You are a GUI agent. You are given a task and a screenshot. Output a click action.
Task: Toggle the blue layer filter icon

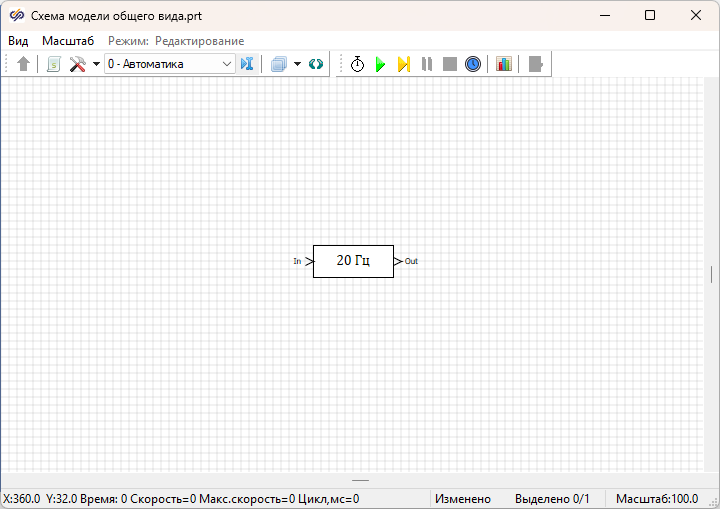coord(248,64)
